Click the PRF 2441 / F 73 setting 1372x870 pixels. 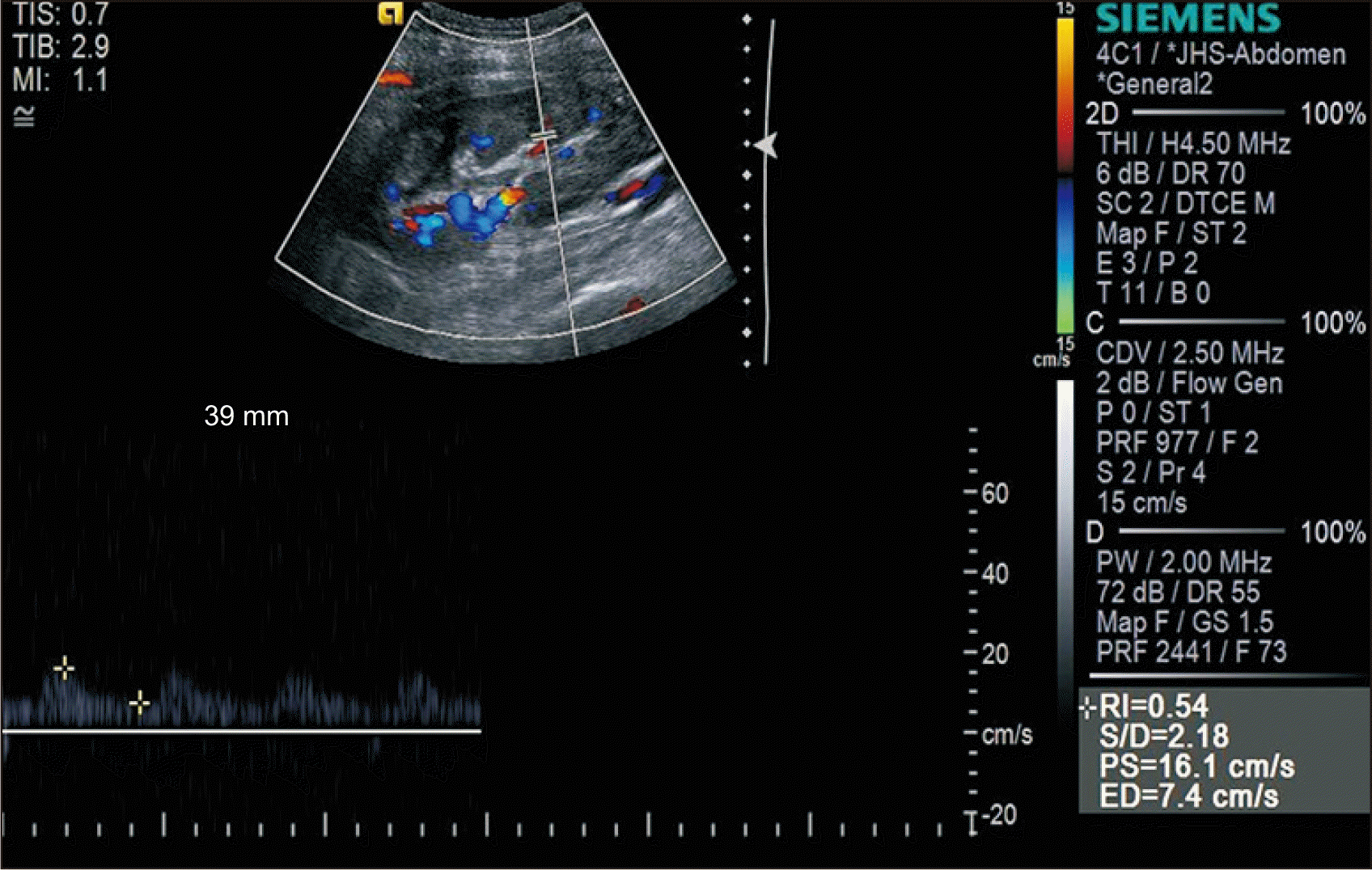point(1192,652)
